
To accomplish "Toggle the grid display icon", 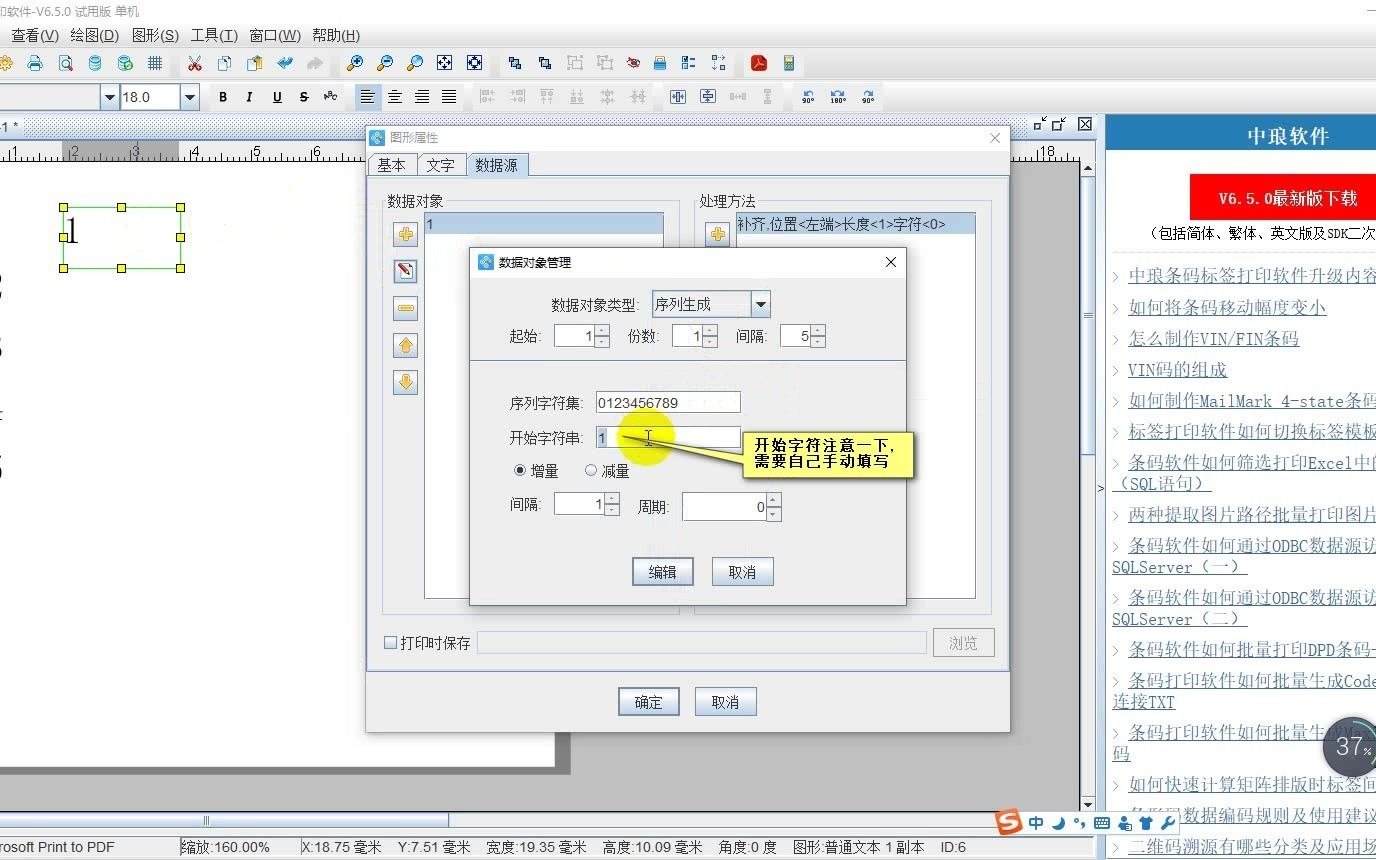I will coord(155,63).
